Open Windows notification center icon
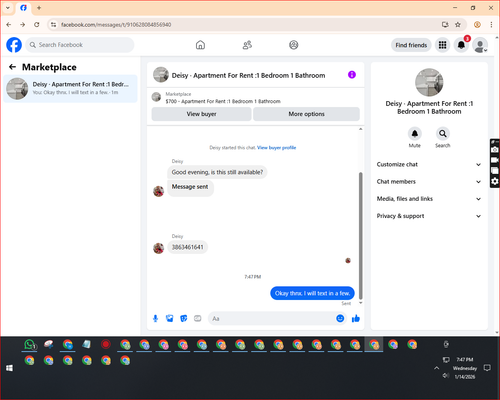 pyautogui.click(x=487, y=368)
